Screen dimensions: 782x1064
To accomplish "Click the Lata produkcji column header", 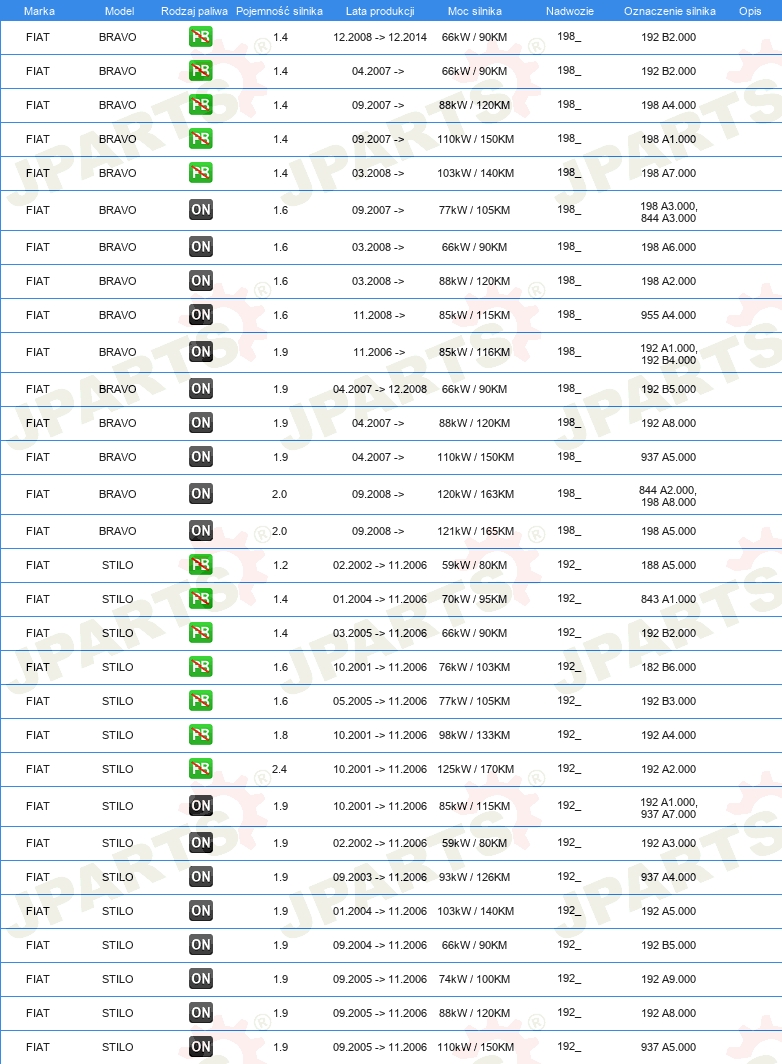I will click(x=380, y=11).
